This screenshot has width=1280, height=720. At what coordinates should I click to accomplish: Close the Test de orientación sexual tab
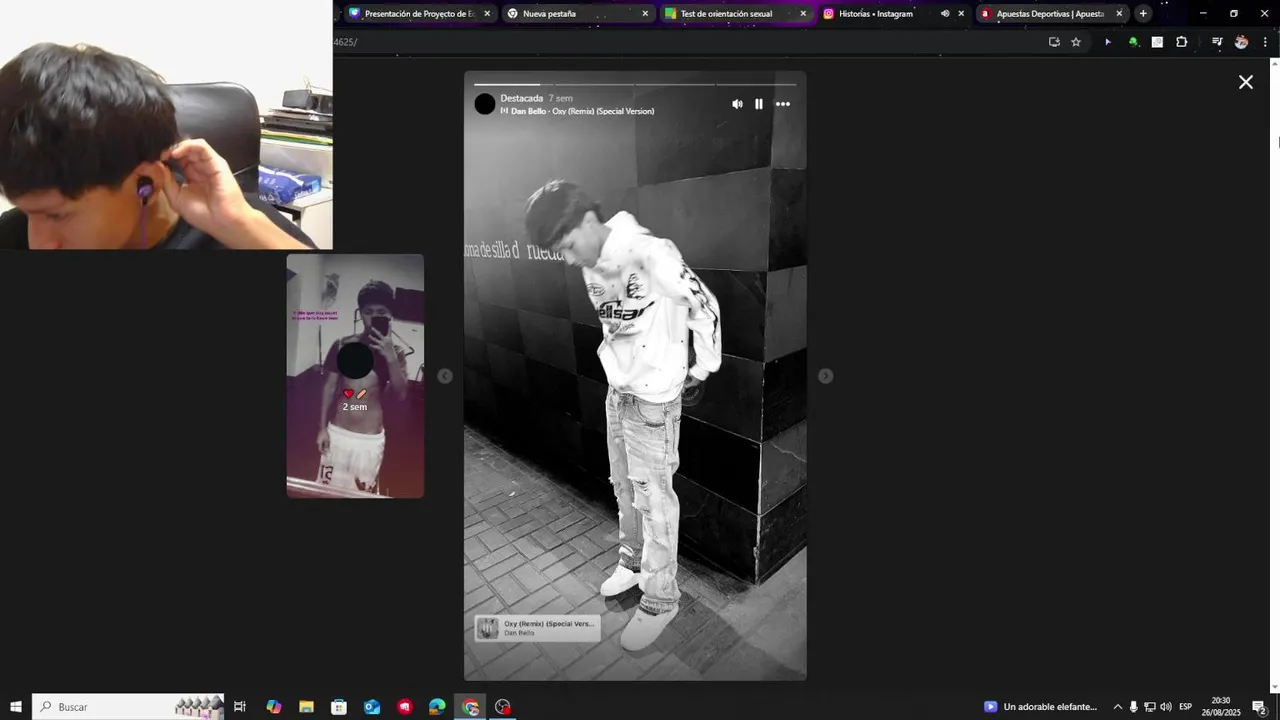(x=803, y=14)
